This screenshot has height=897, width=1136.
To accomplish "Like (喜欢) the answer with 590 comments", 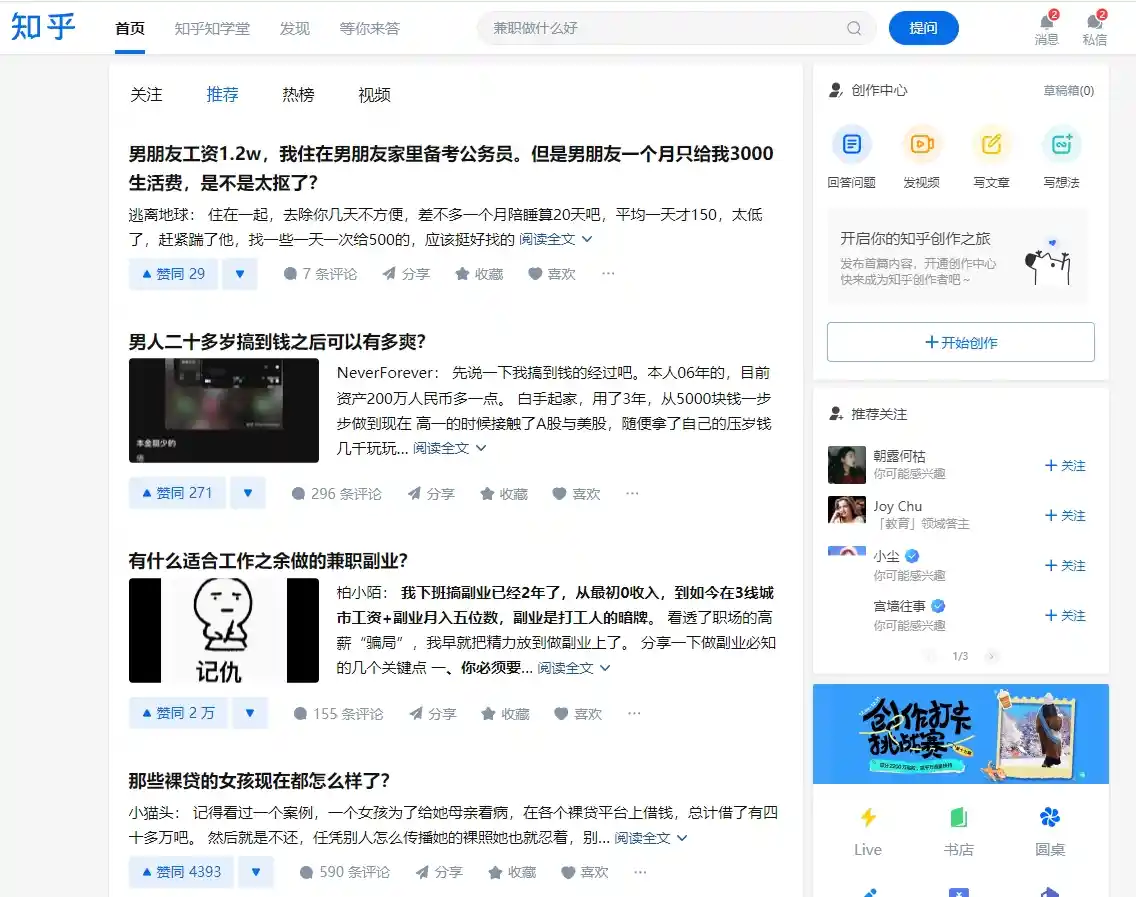I will (585, 872).
